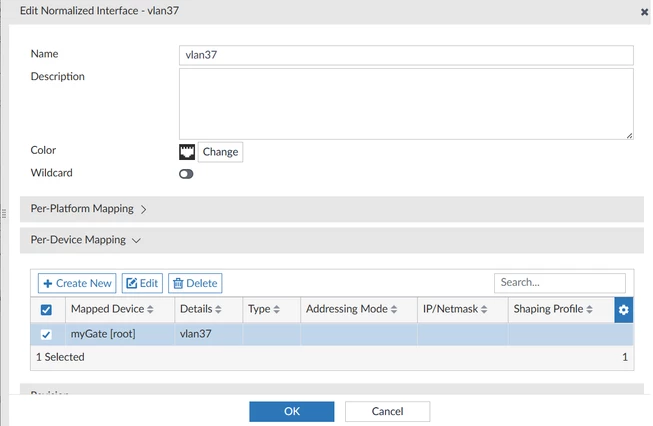Click the Description text area
Image resolution: width=653 pixels, height=426 pixels.
tap(406, 104)
